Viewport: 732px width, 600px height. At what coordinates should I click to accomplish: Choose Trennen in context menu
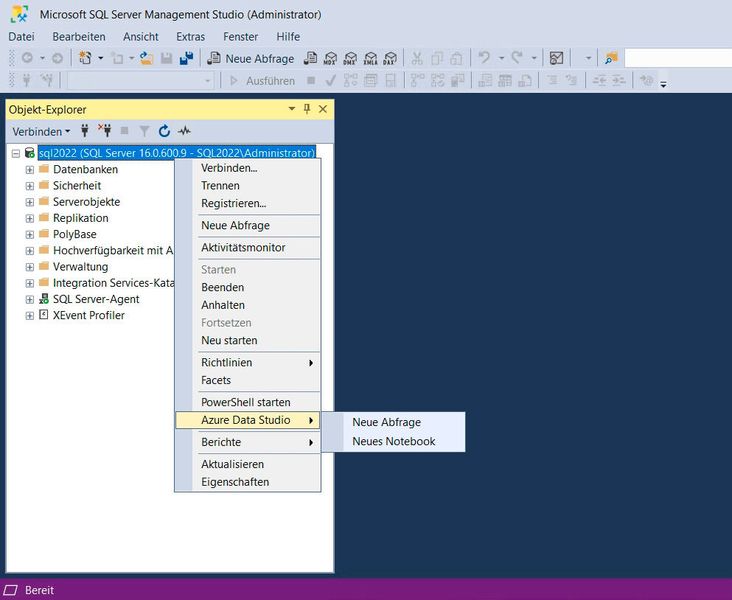[x=248, y=186]
